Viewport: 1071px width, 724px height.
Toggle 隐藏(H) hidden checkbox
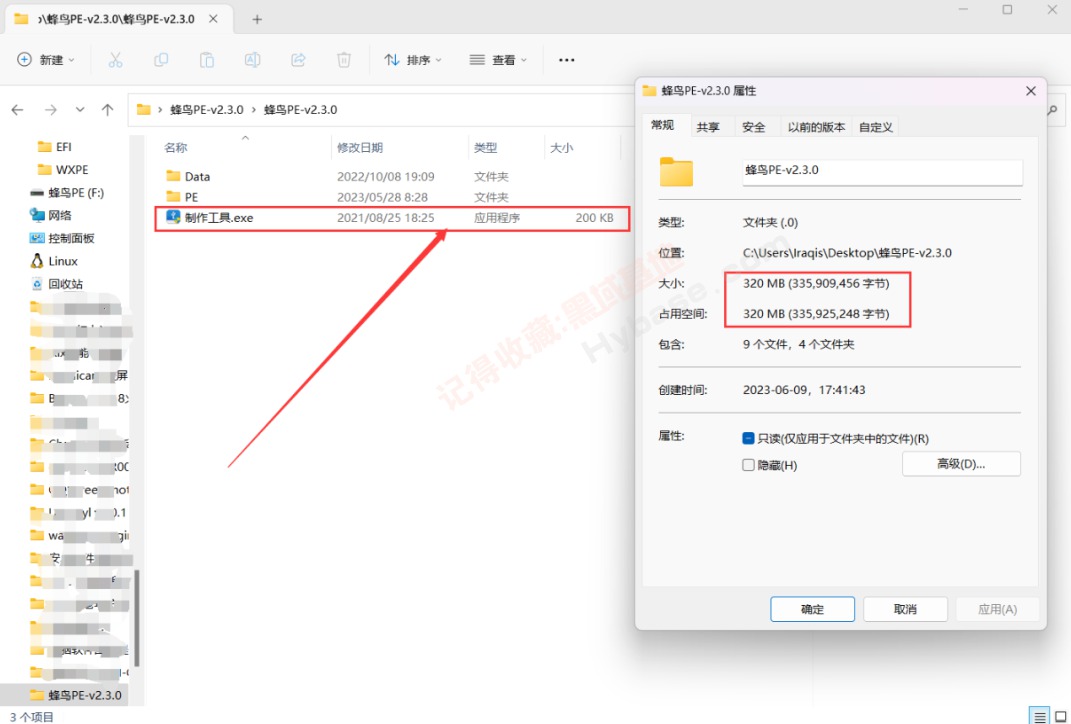point(748,465)
